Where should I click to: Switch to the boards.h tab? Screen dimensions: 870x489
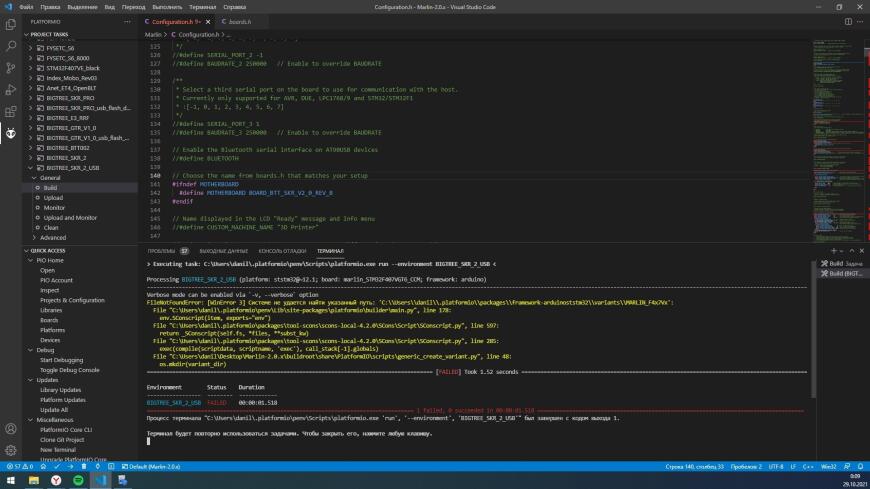click(240, 22)
